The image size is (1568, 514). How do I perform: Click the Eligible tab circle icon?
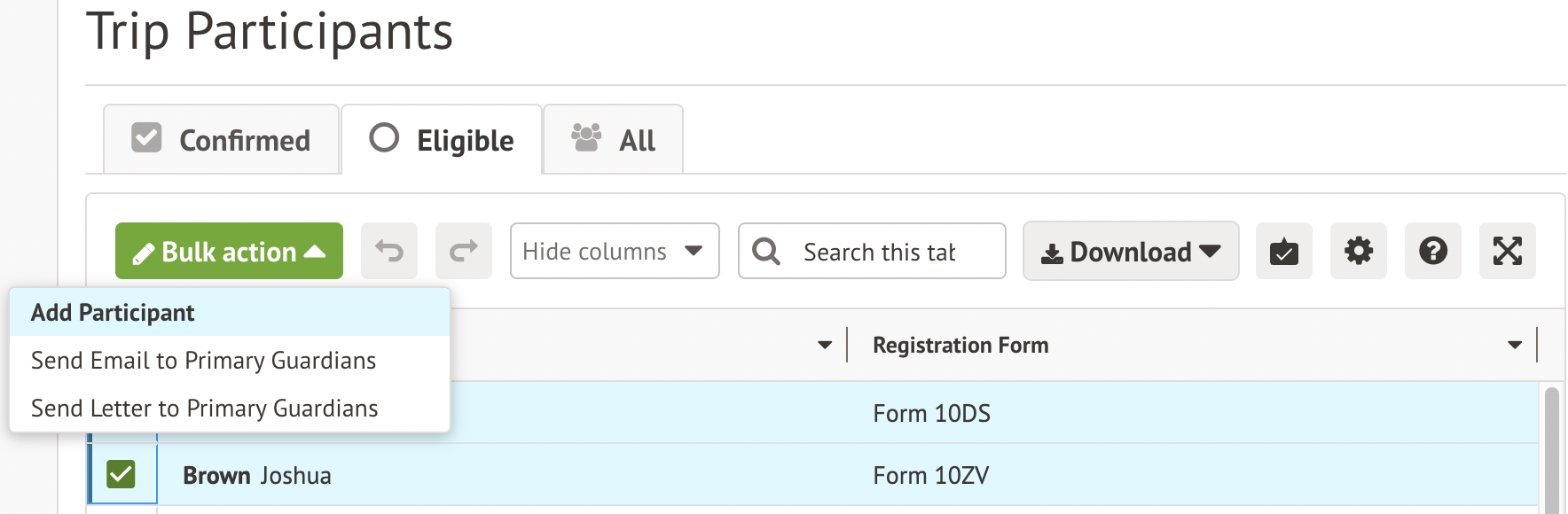(x=384, y=138)
